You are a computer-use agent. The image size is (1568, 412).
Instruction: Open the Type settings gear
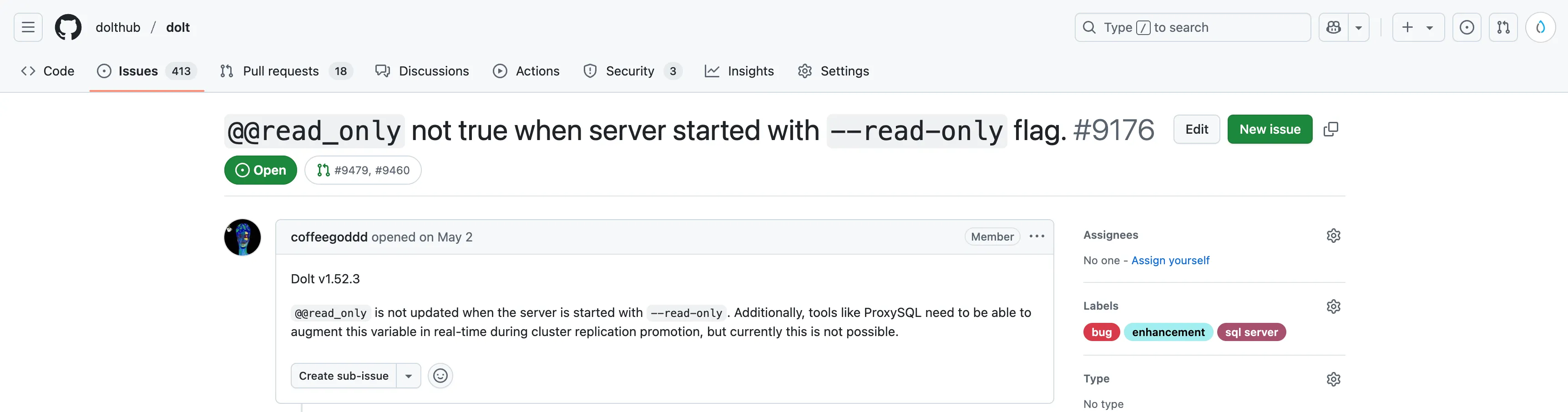click(x=1334, y=378)
